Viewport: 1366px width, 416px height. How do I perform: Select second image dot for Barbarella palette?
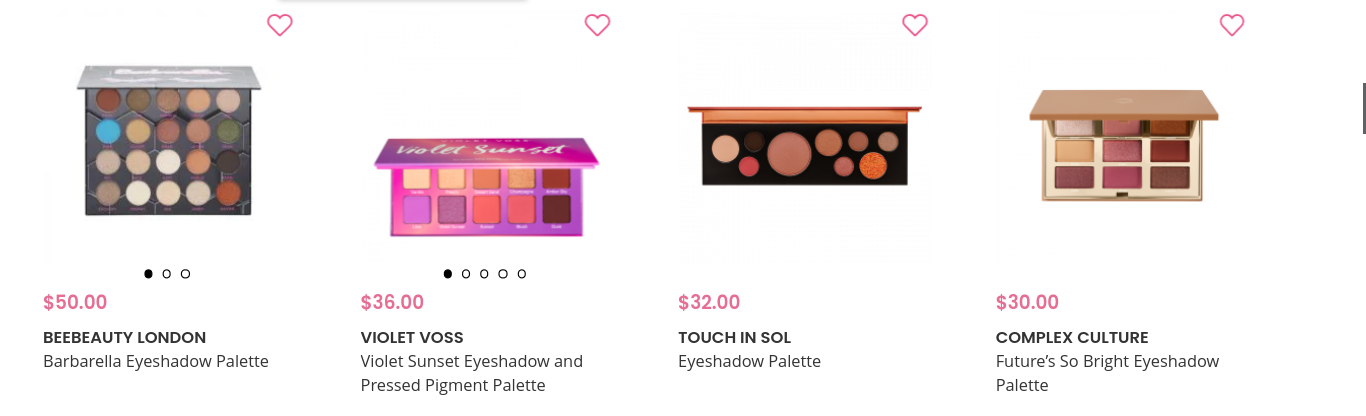pos(167,274)
